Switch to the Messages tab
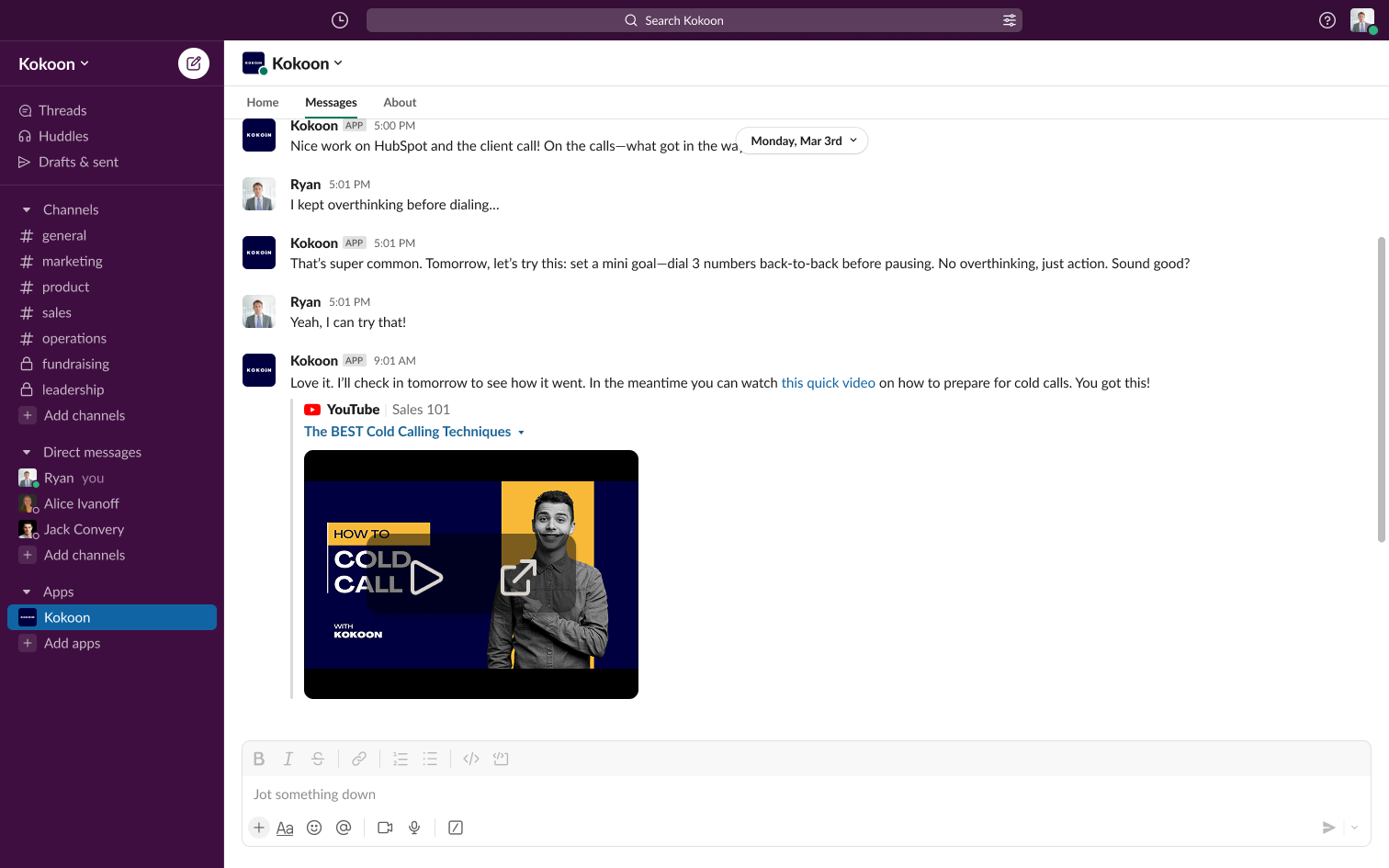 (x=331, y=102)
